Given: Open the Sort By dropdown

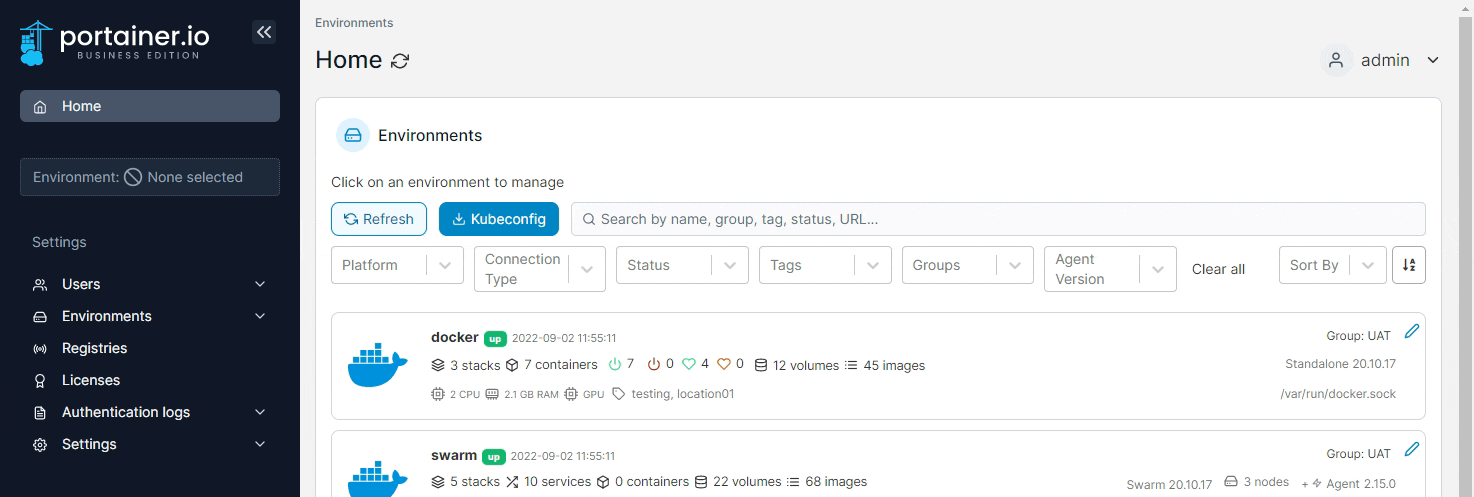Looking at the screenshot, I should 1332,265.
